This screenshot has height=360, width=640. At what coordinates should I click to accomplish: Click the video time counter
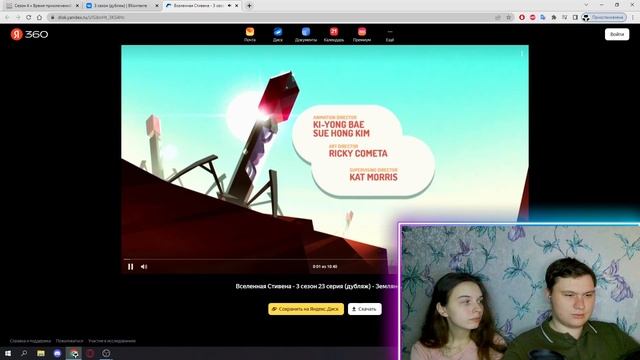pyautogui.click(x=325, y=267)
